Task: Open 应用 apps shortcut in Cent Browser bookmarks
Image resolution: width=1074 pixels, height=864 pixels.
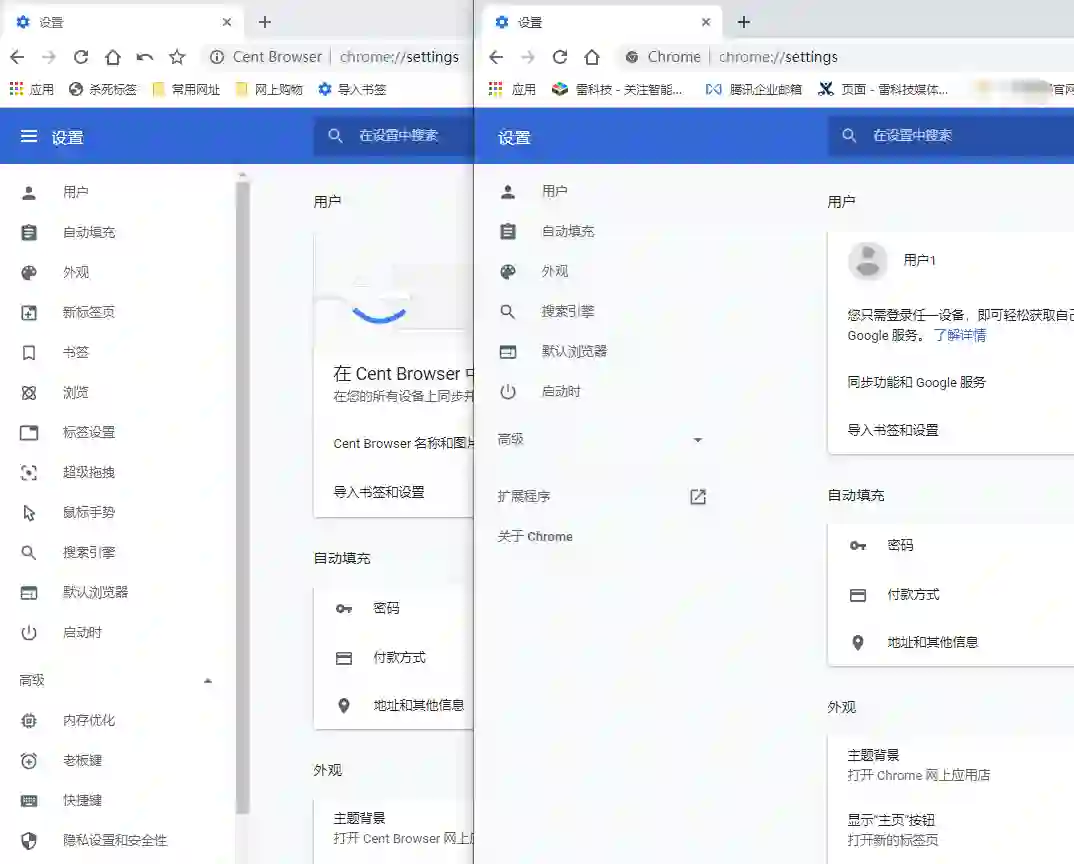Action: (x=32, y=89)
